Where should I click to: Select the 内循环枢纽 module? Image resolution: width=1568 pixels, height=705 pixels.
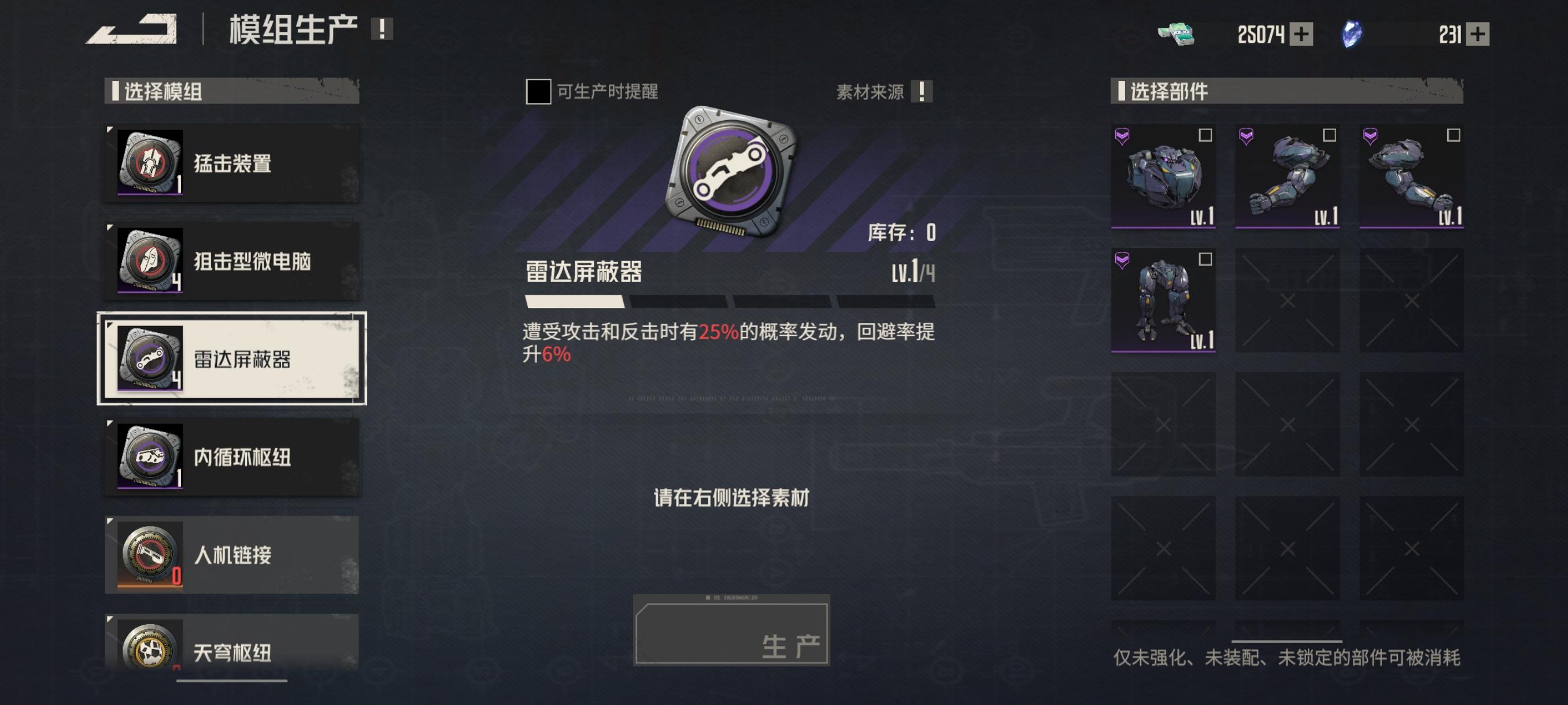232,457
